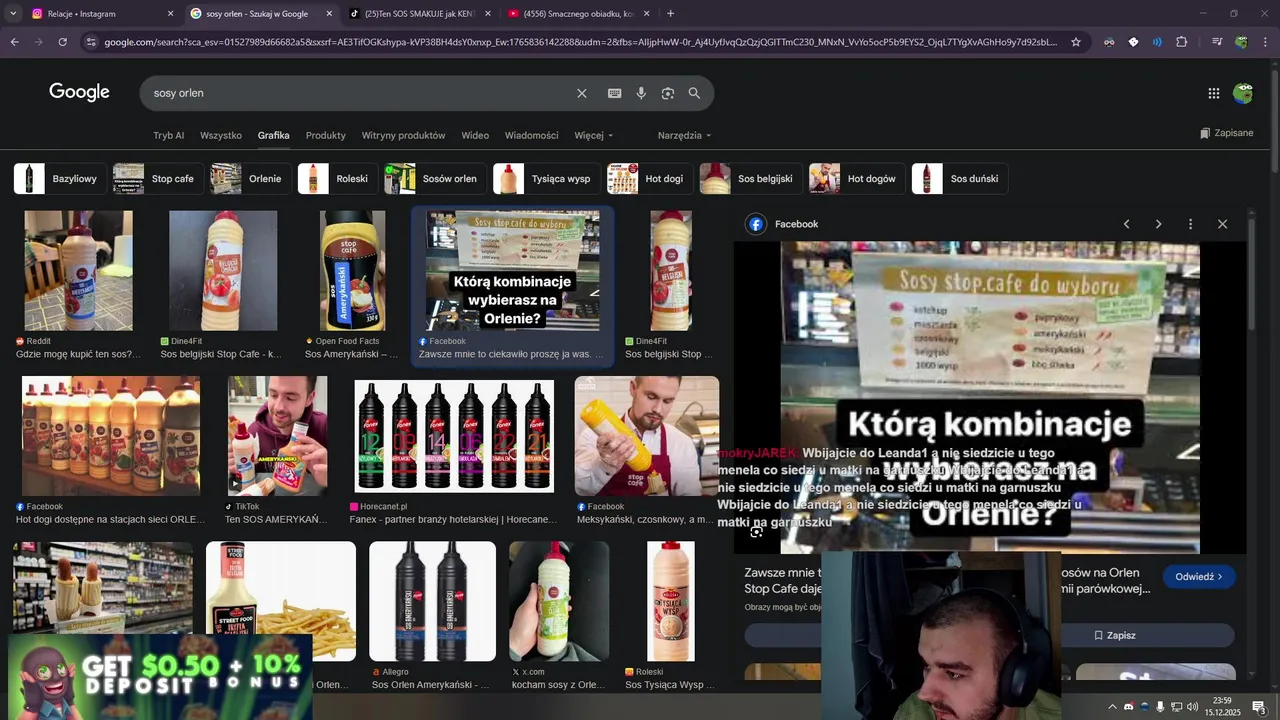Open the preview panel three-dot menu
Screen dimensions: 1280x720
point(1190,224)
